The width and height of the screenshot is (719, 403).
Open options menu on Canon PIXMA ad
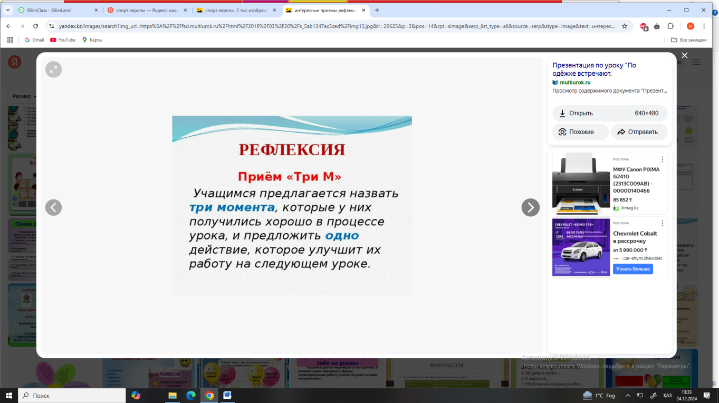coord(661,157)
